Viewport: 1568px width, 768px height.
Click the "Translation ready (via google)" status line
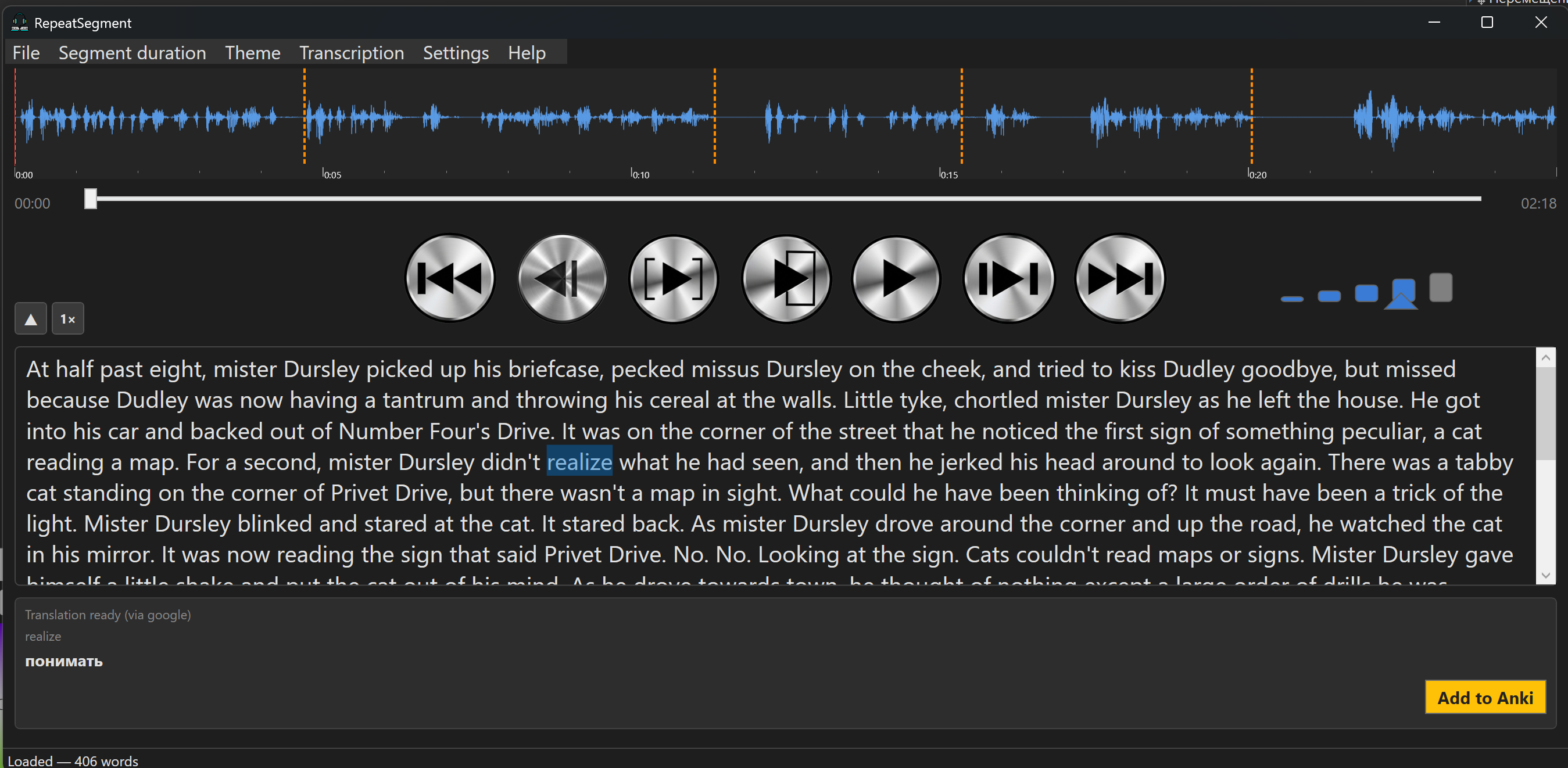(x=108, y=615)
